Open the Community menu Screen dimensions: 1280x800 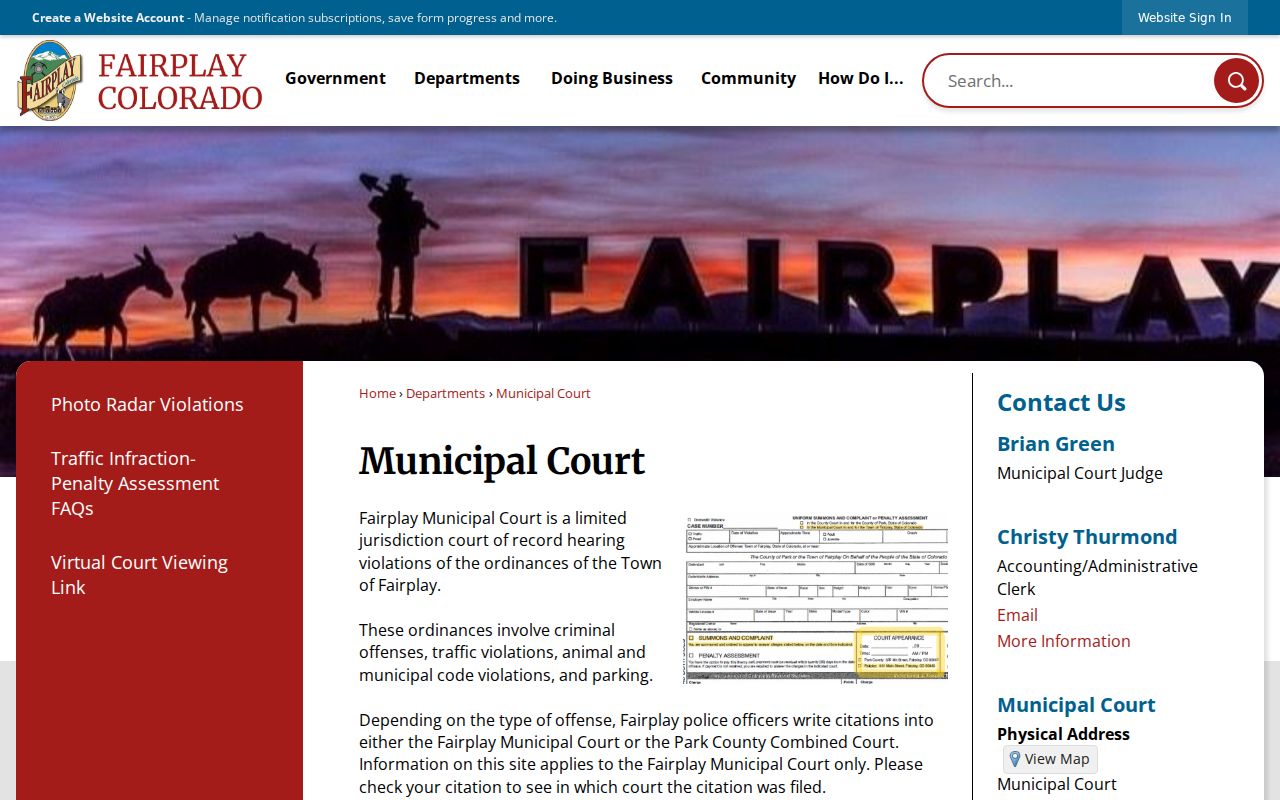point(748,78)
